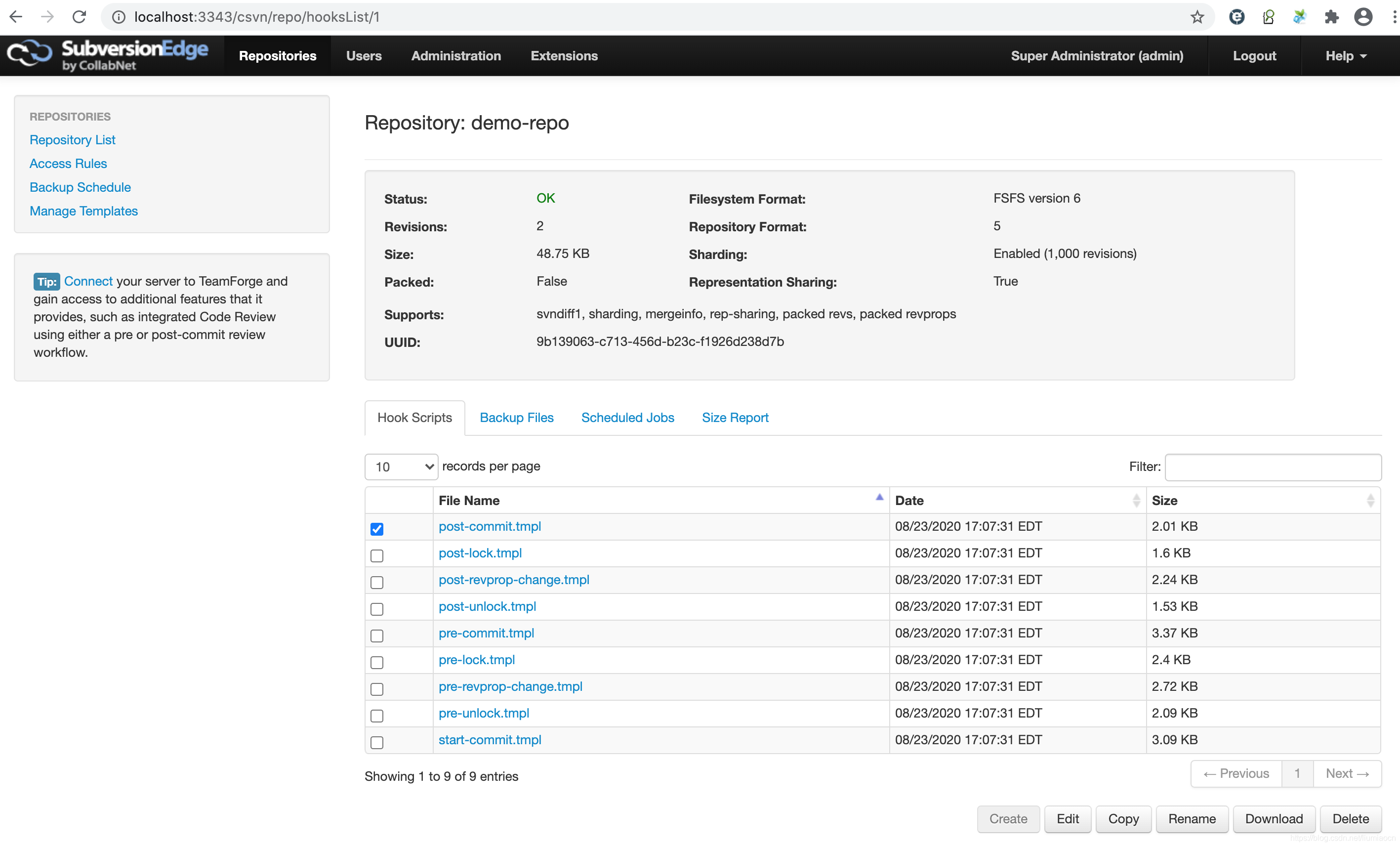This screenshot has width=1400, height=847.
Task: Check the pre-unlock.tmpl checkbox
Action: tap(377, 716)
